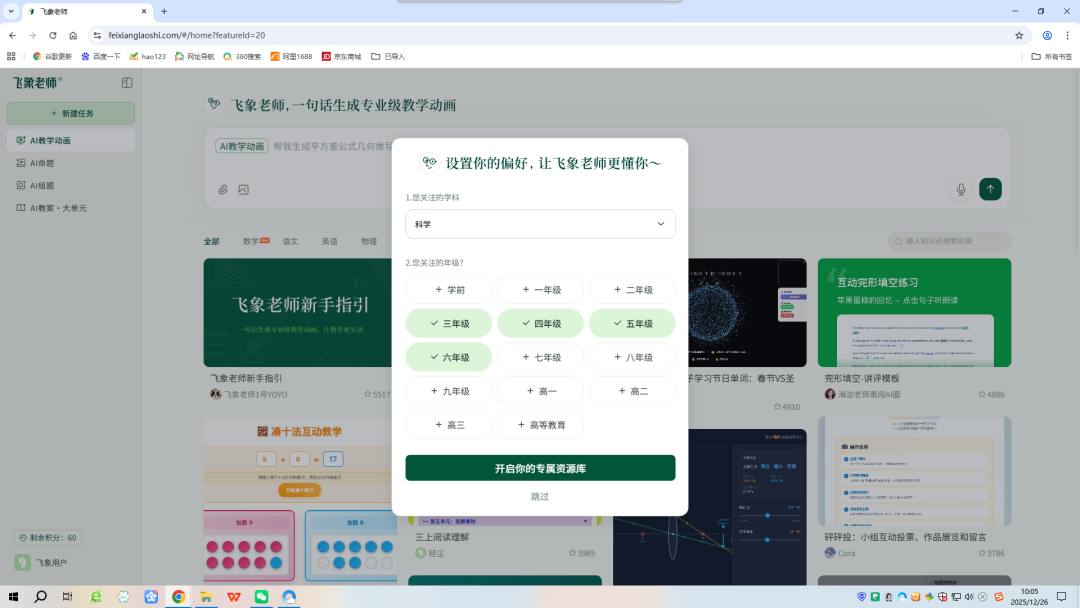Screen dimensions: 1080x608
Task: Click 跳过 to skip preferences setup
Action: pyautogui.click(x=540, y=496)
